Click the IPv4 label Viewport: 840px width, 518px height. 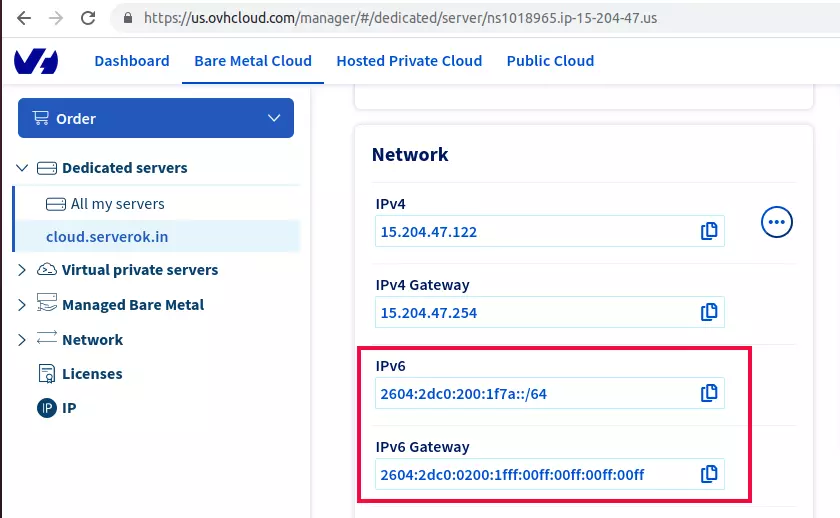(x=391, y=204)
